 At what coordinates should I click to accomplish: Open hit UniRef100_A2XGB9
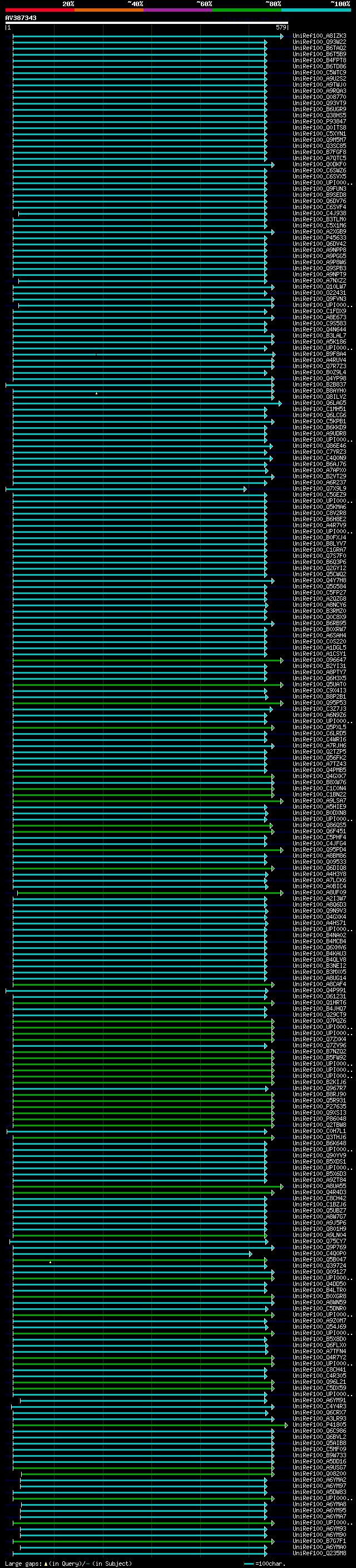point(319,232)
